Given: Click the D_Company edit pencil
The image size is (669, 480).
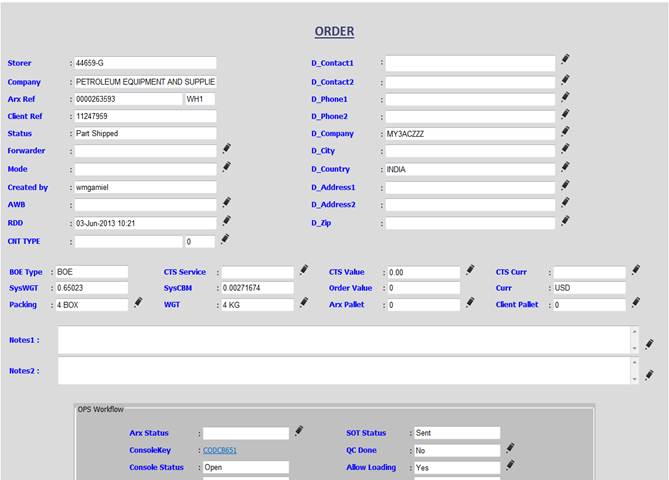Looking at the screenshot, I should pos(565,131).
